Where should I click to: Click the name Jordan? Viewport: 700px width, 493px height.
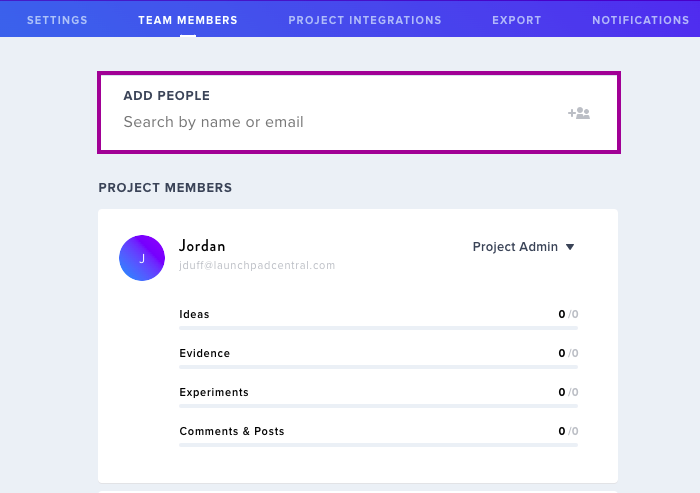point(202,246)
